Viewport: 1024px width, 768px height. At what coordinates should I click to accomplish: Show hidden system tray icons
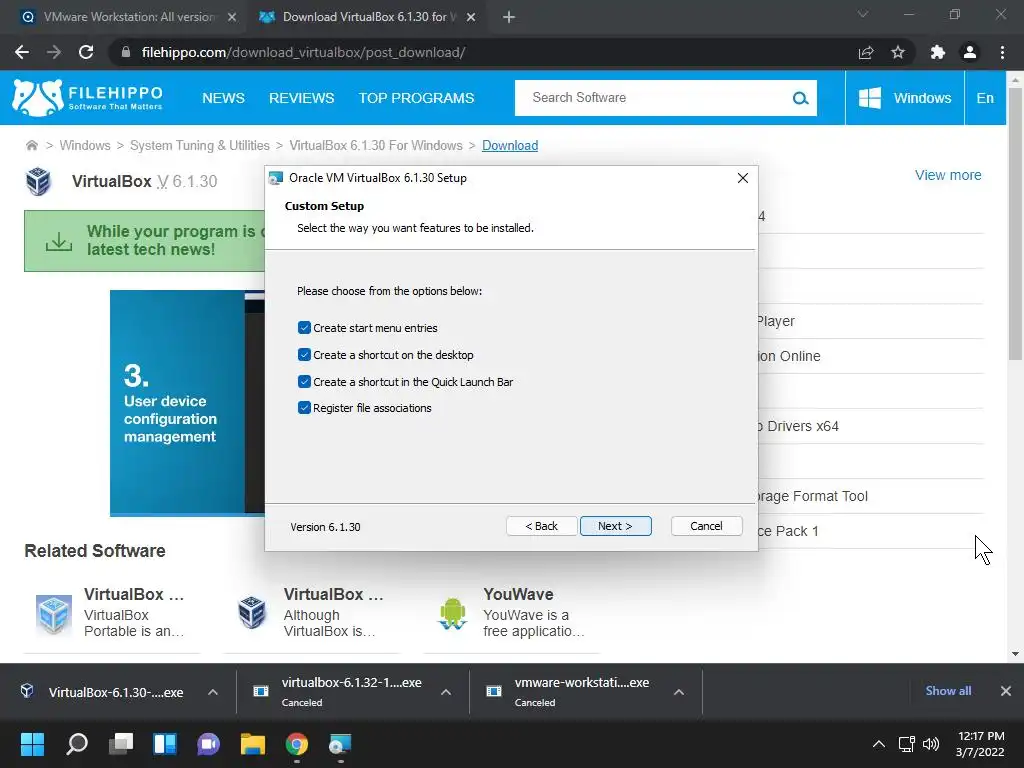(879, 744)
